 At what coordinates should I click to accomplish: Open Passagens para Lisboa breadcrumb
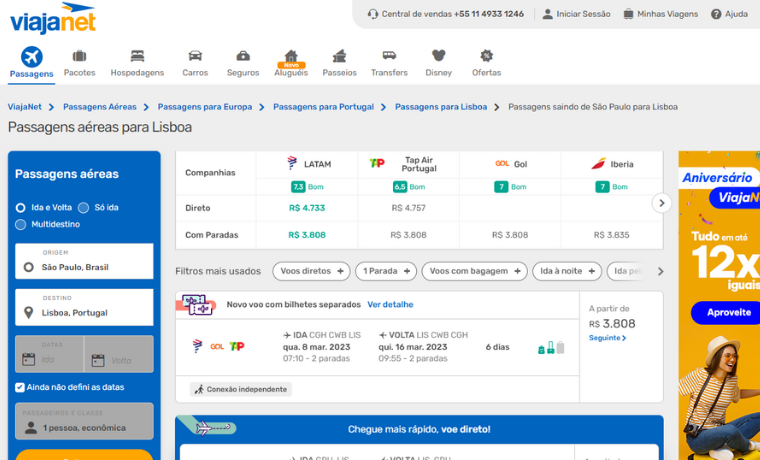tap(441, 107)
